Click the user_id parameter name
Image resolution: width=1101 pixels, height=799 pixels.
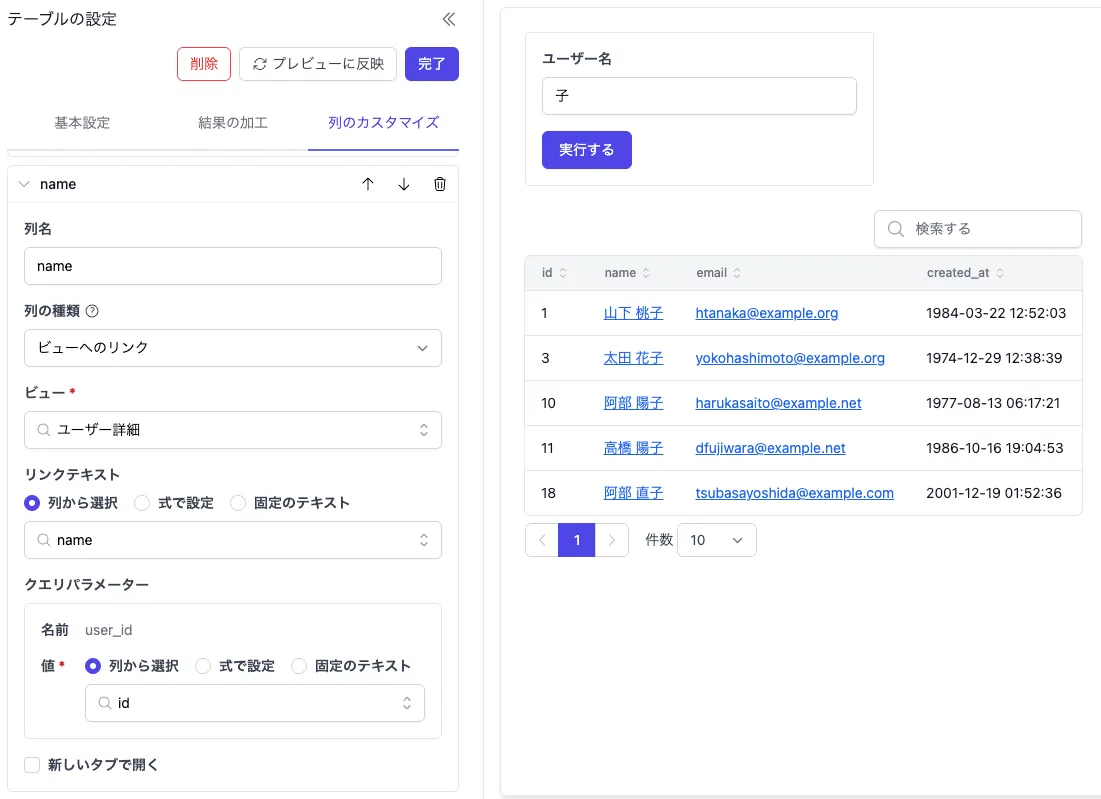(108, 630)
